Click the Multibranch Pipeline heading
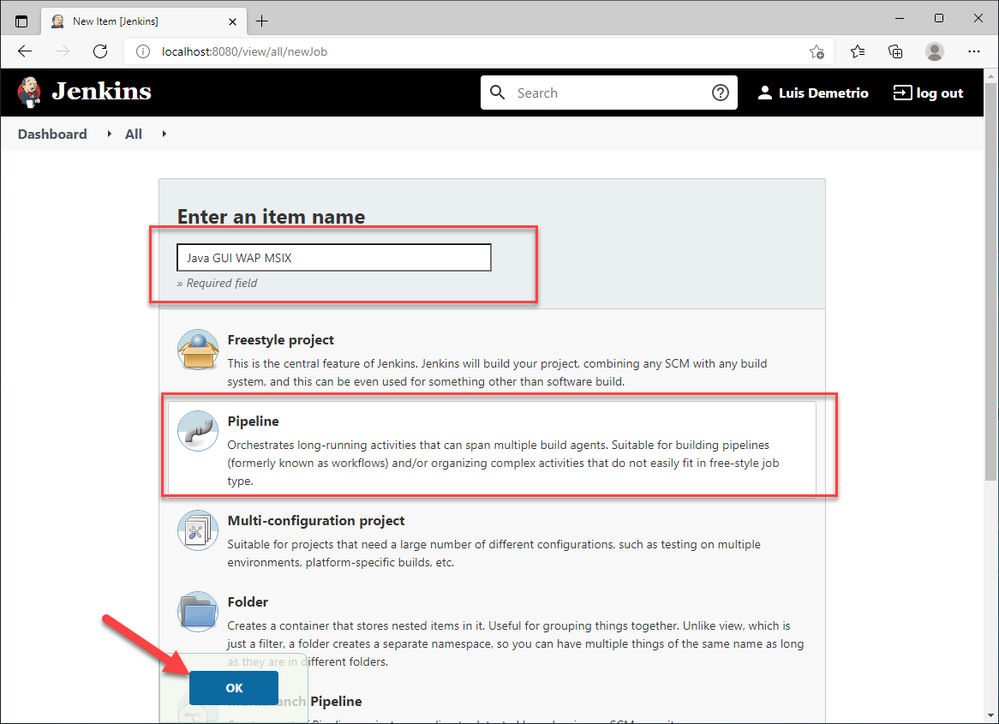Viewport: 999px width, 724px height. 294,701
